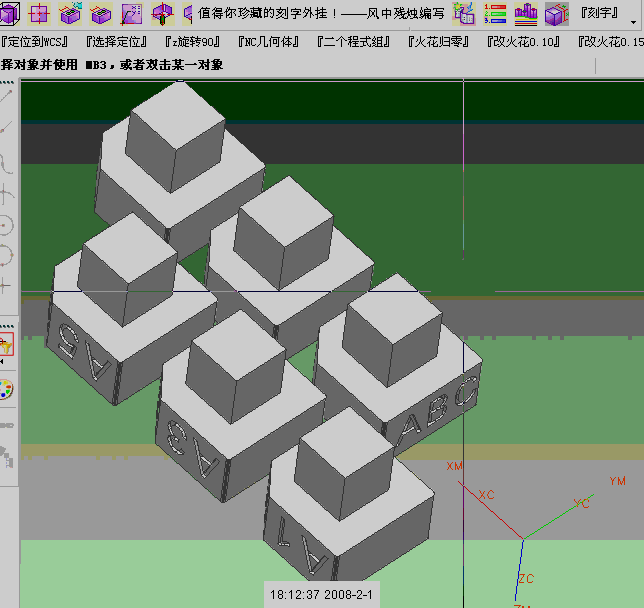Click the red crosshair cube toolbar icon

coord(161,14)
